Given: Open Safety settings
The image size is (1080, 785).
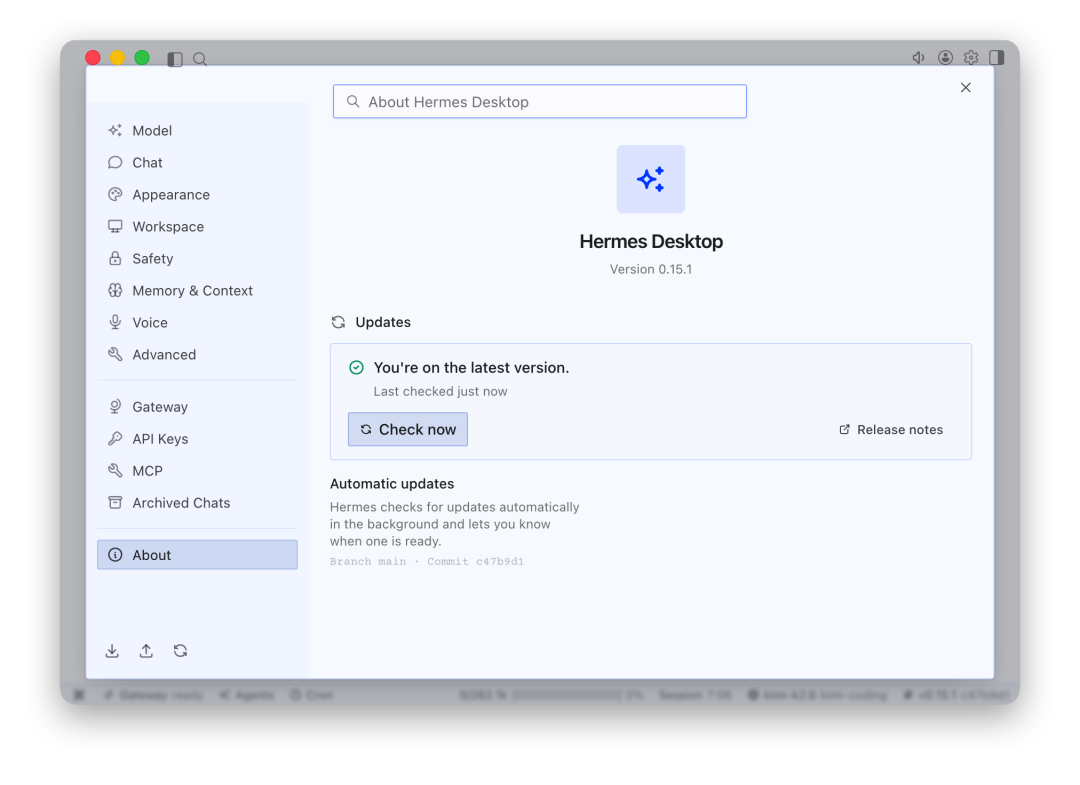Looking at the screenshot, I should tap(198, 259).
